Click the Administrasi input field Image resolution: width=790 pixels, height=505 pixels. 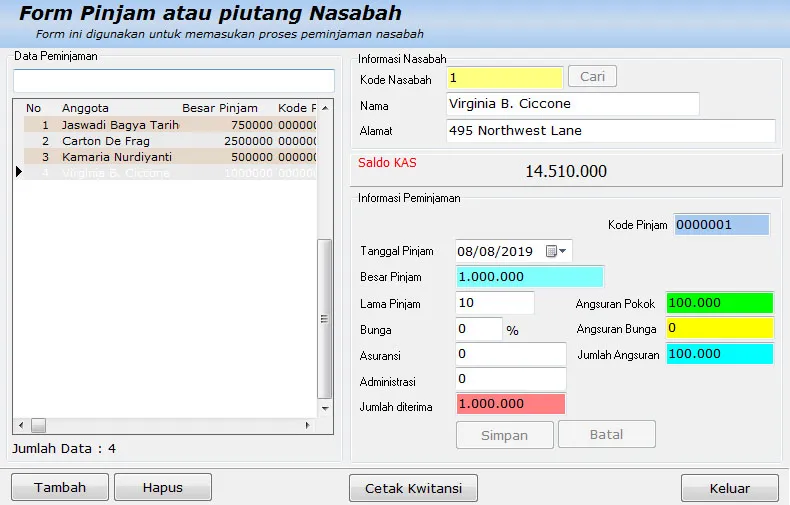[511, 379]
